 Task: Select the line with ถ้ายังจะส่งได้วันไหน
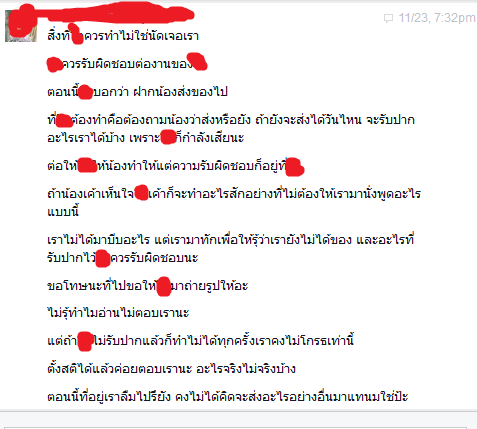[231, 119]
